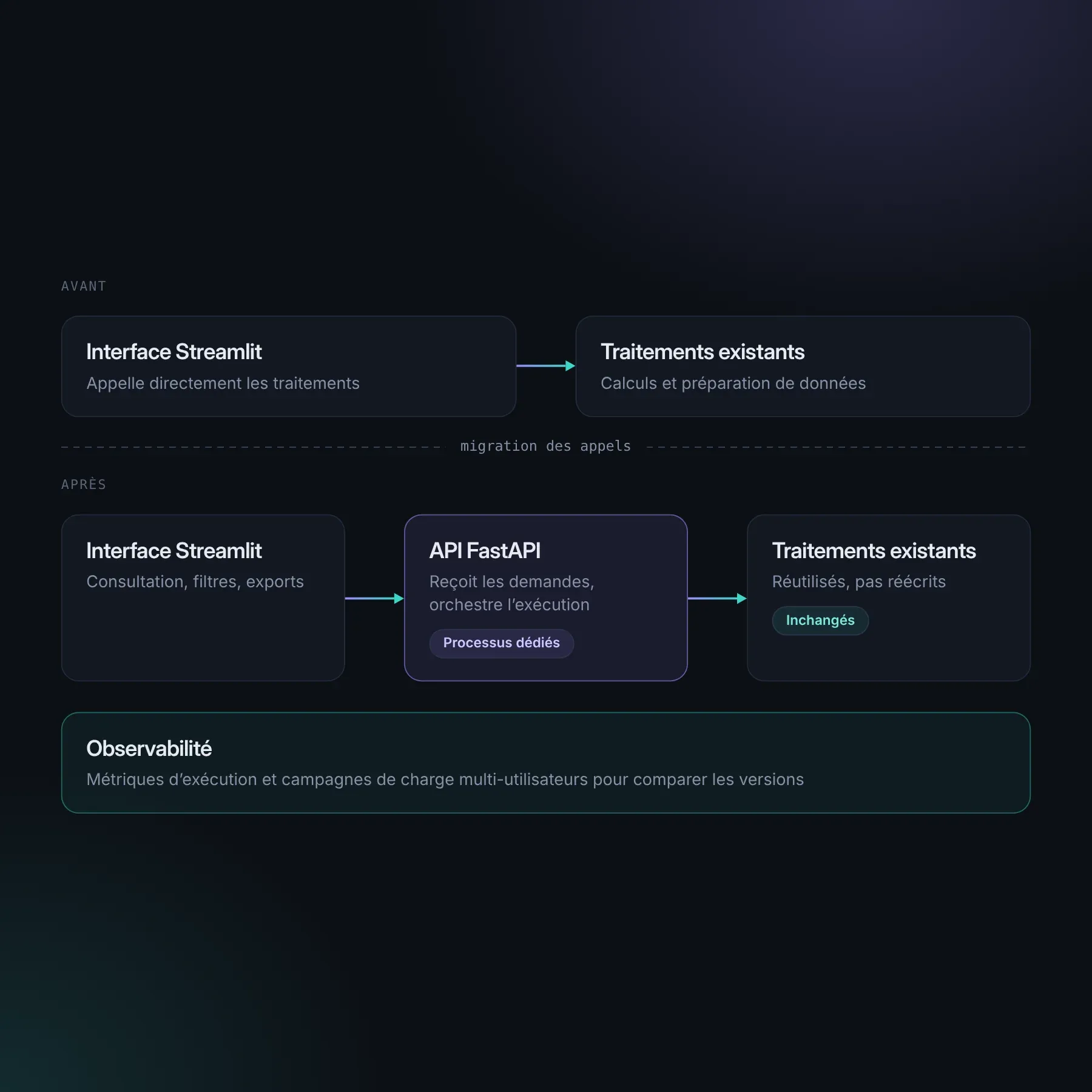1092x1092 pixels.
Task: Click the 'Inchangés' badge
Action: pyautogui.click(x=820, y=621)
